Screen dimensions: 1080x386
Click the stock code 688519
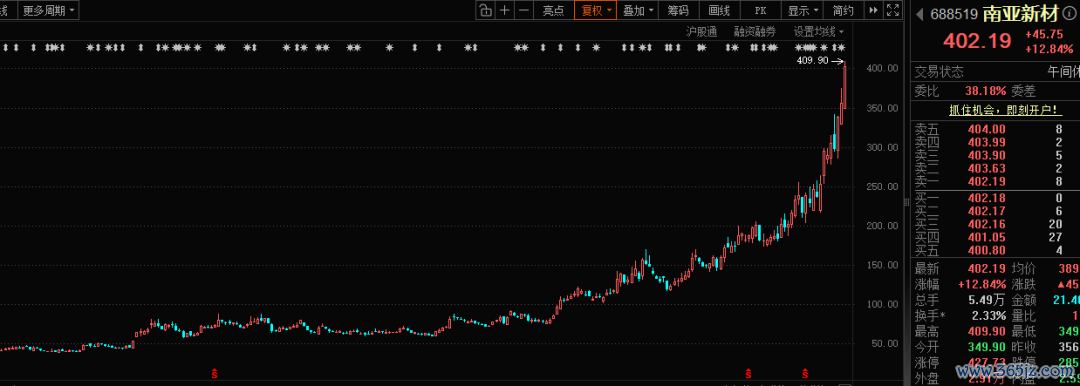[x=954, y=14]
